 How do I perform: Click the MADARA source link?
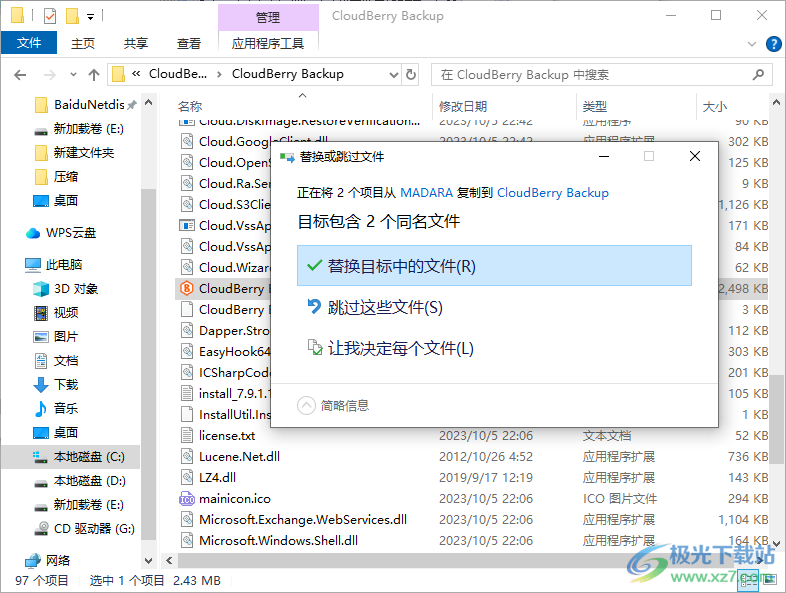427,193
